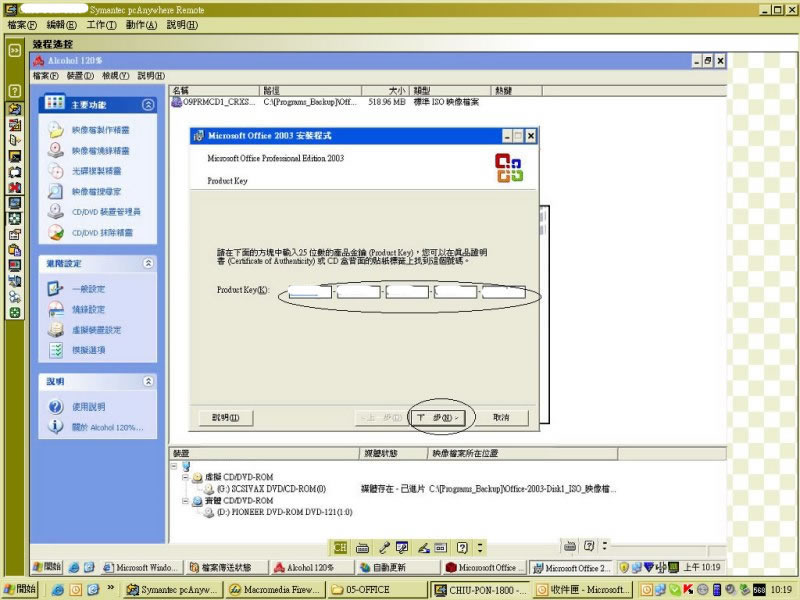Switch to Macromedia Fireworks on local taskbar

point(274,589)
